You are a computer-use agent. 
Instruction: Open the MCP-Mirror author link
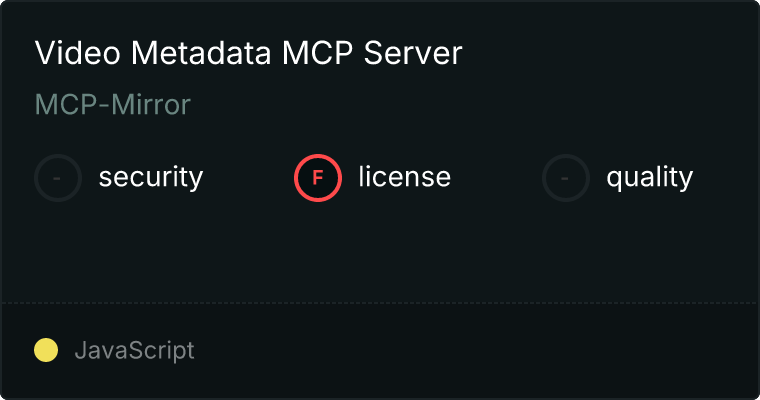[x=113, y=105]
